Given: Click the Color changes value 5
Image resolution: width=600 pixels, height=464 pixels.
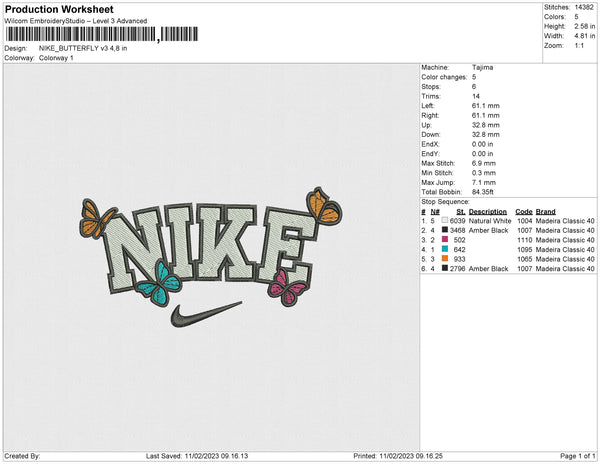Looking at the screenshot, I should pyautogui.click(x=474, y=77).
